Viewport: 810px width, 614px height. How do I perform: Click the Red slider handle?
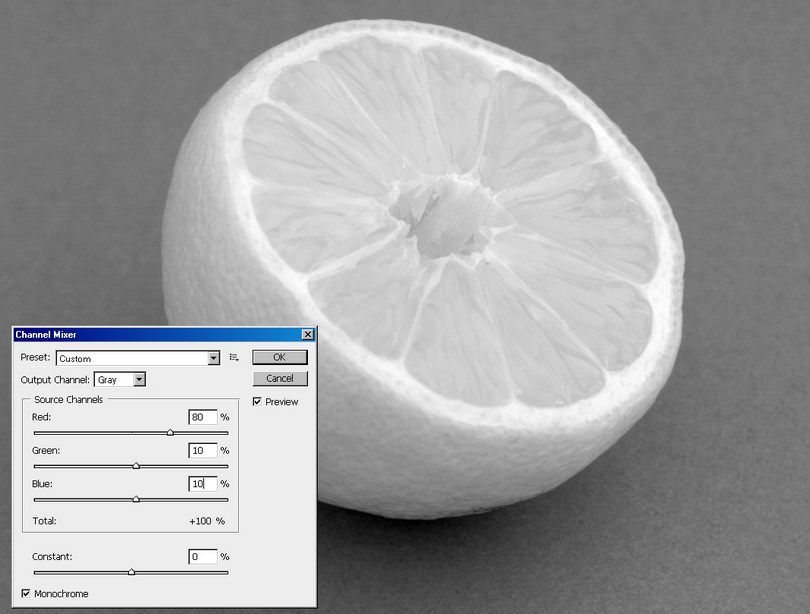click(x=170, y=433)
